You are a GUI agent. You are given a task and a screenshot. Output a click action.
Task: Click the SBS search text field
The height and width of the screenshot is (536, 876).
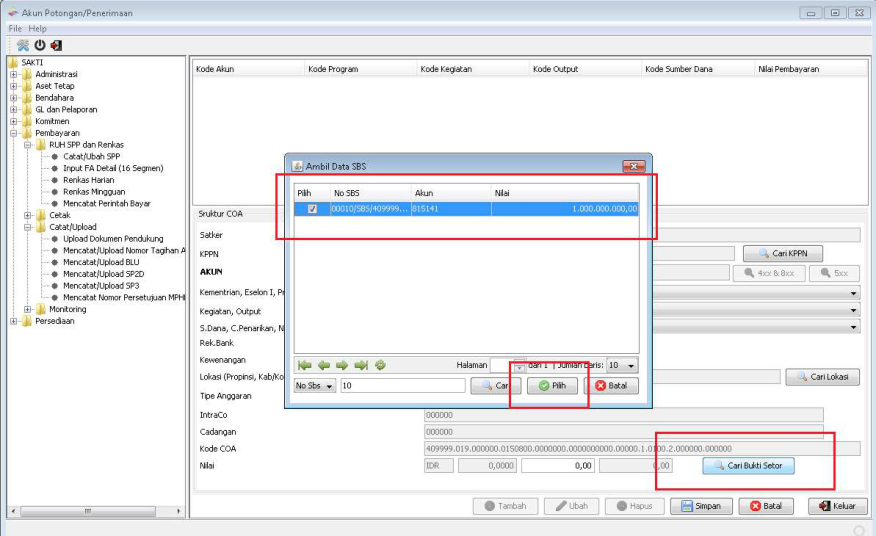(x=402, y=386)
